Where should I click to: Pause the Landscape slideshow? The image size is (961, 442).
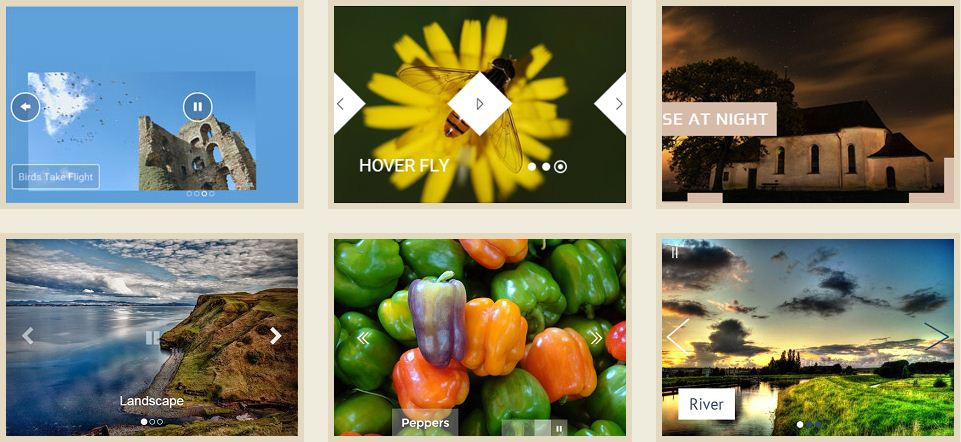(x=152, y=338)
